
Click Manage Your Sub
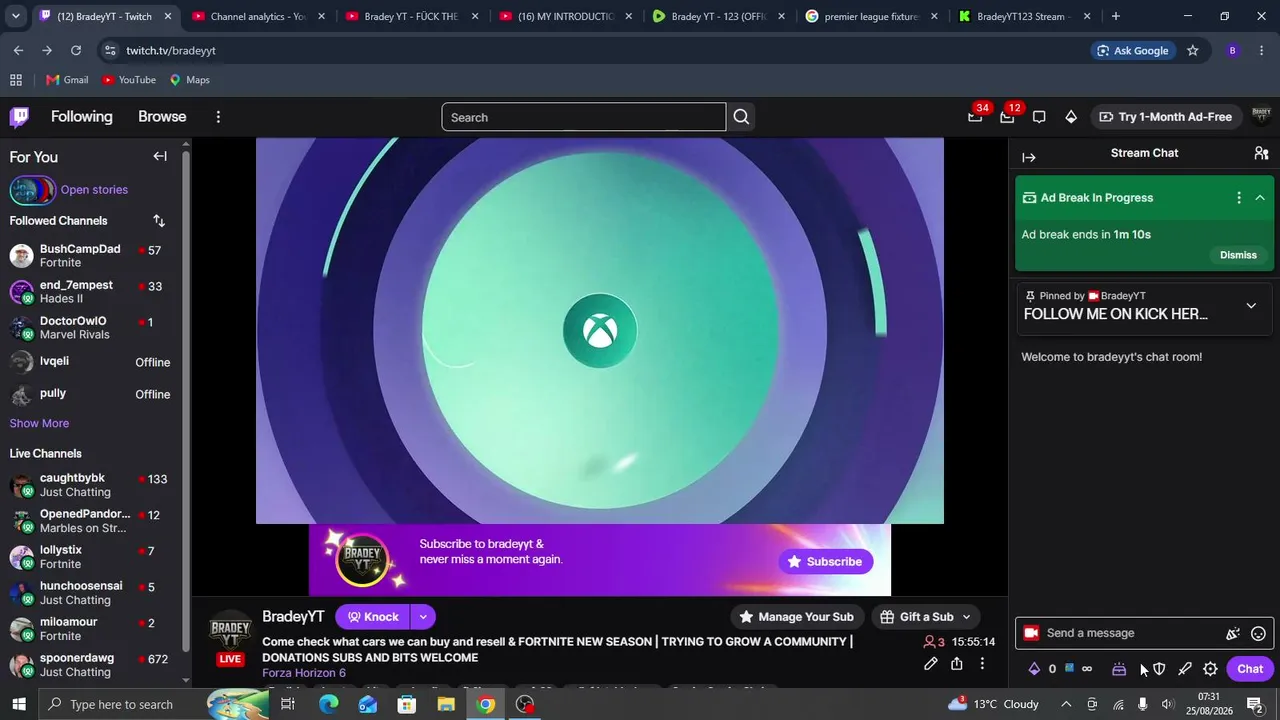(x=796, y=617)
